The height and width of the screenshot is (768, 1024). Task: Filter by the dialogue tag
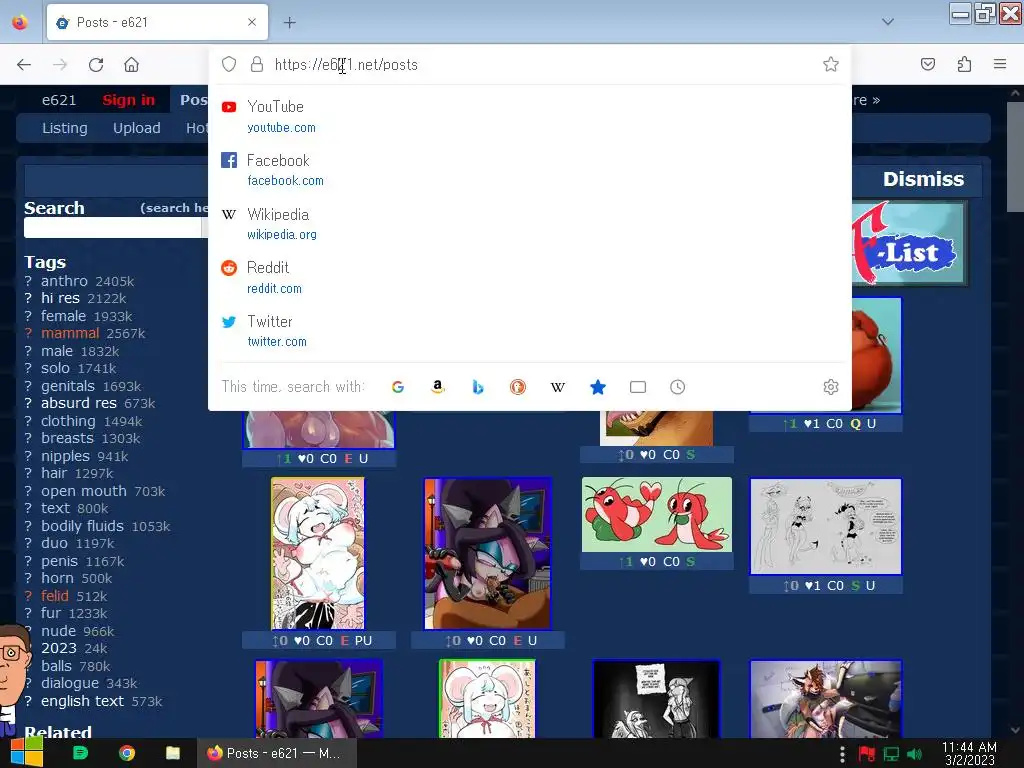coord(70,683)
